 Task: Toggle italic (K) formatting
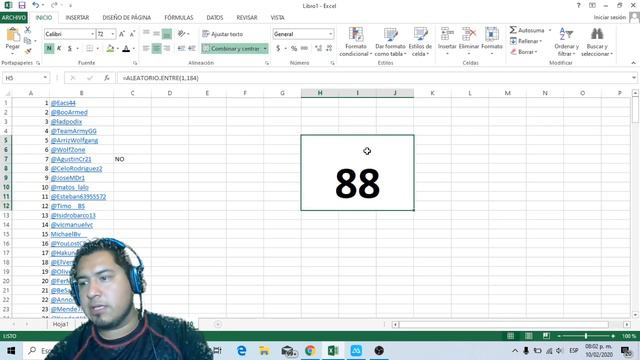[59, 49]
